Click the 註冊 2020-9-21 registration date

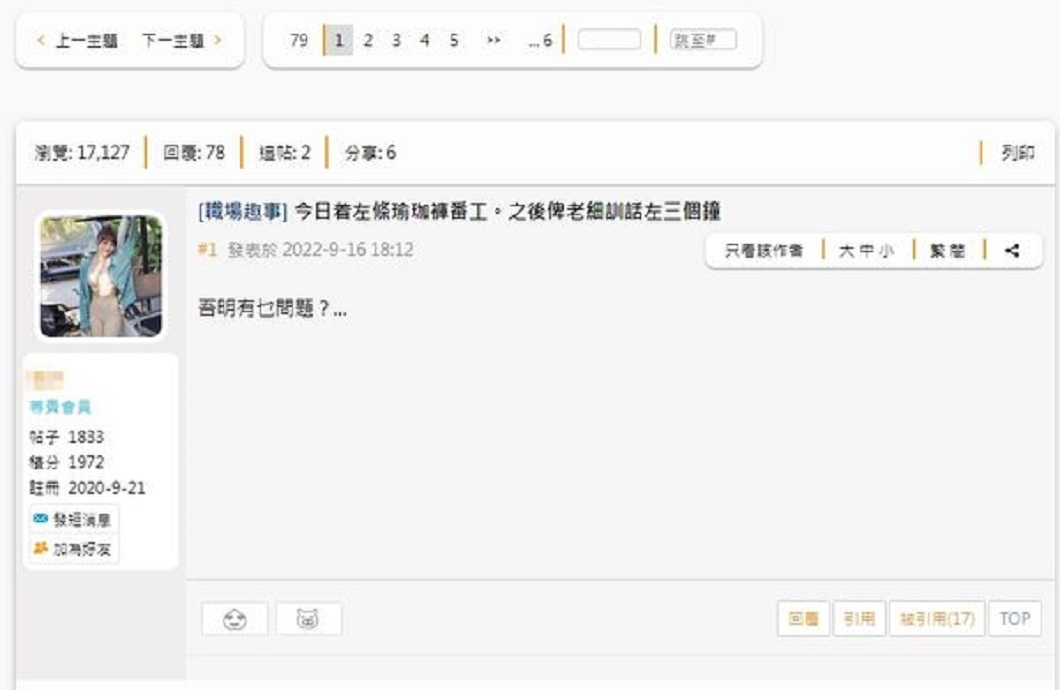[x=87, y=487]
